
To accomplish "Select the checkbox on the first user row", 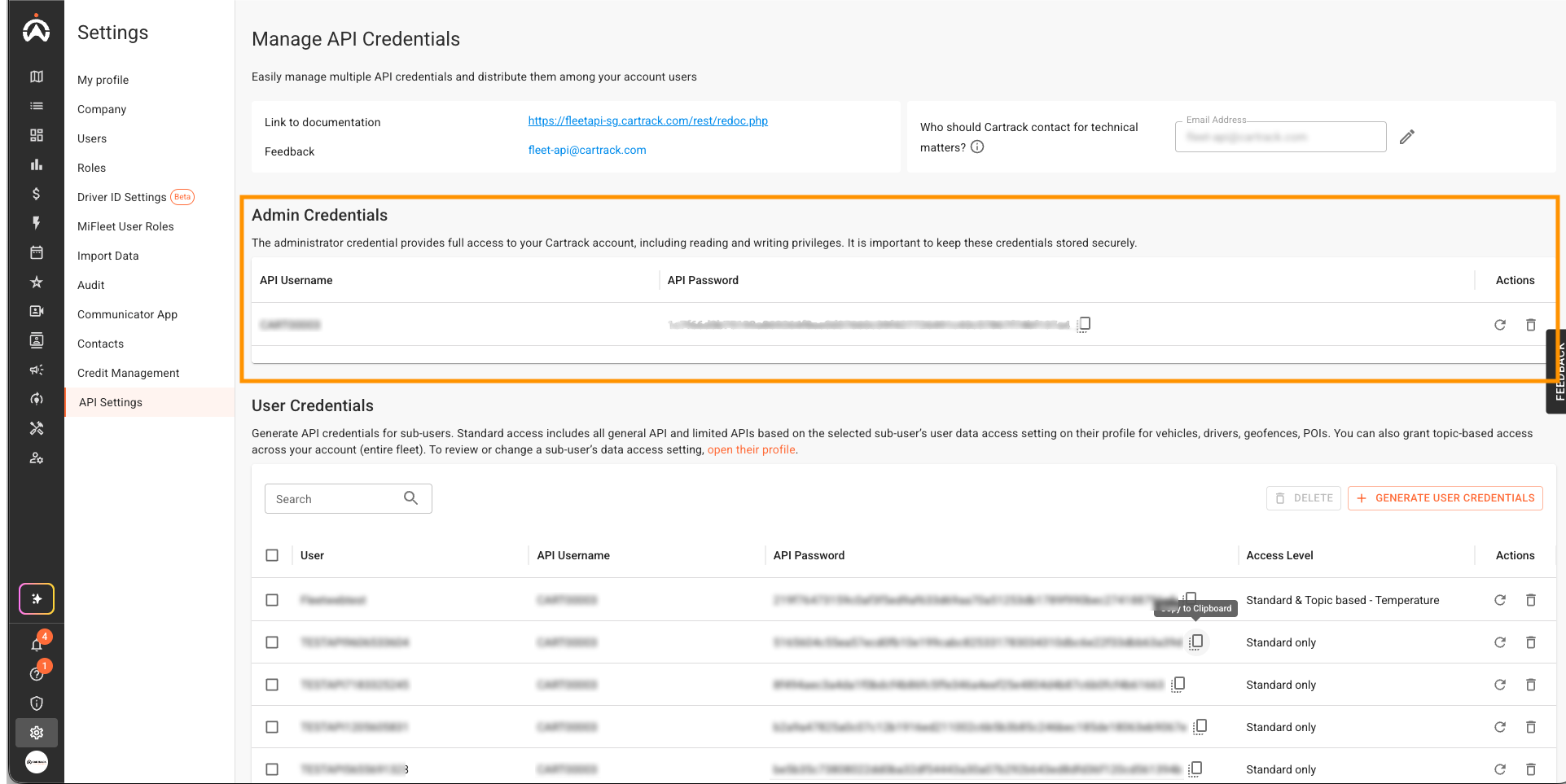I will click(272, 599).
